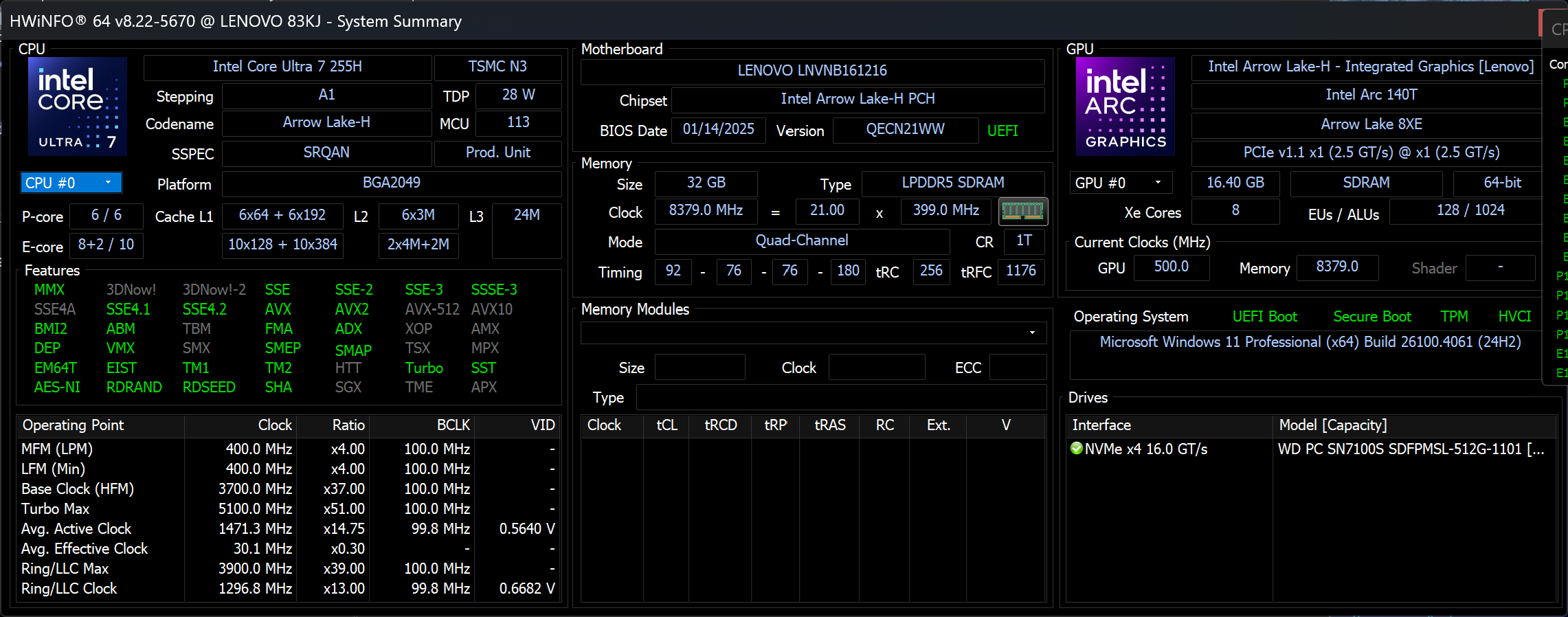
Task: Click the Interface column header in Drives
Action: click(1169, 425)
